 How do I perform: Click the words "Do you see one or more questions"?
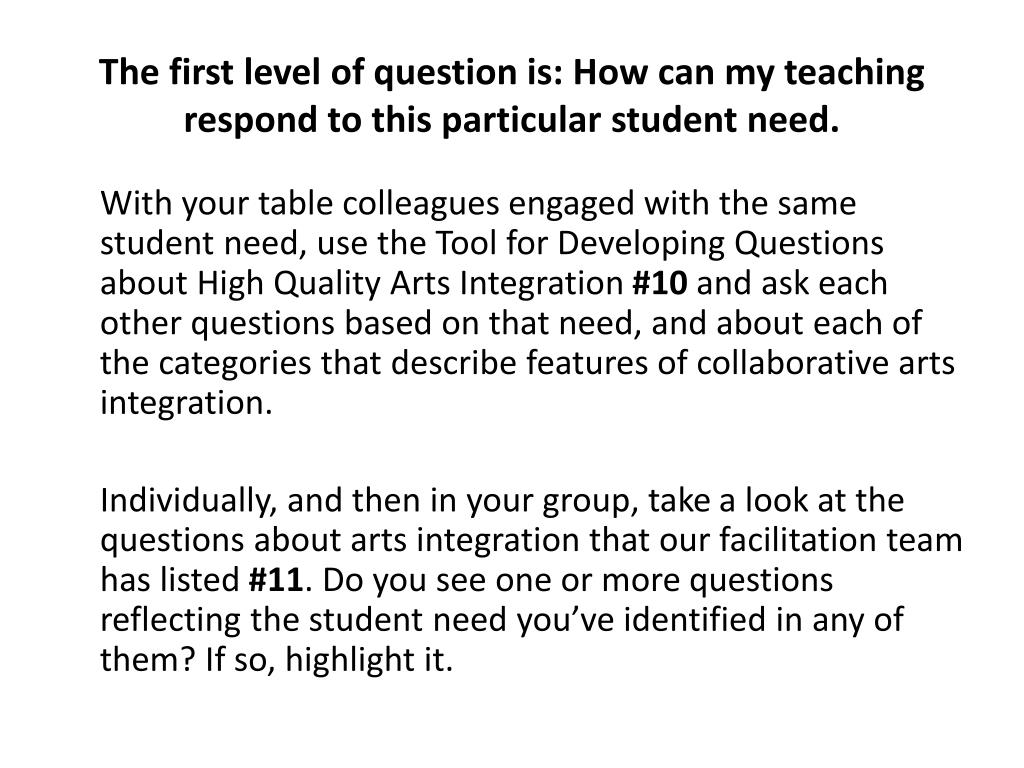[x=578, y=581]
